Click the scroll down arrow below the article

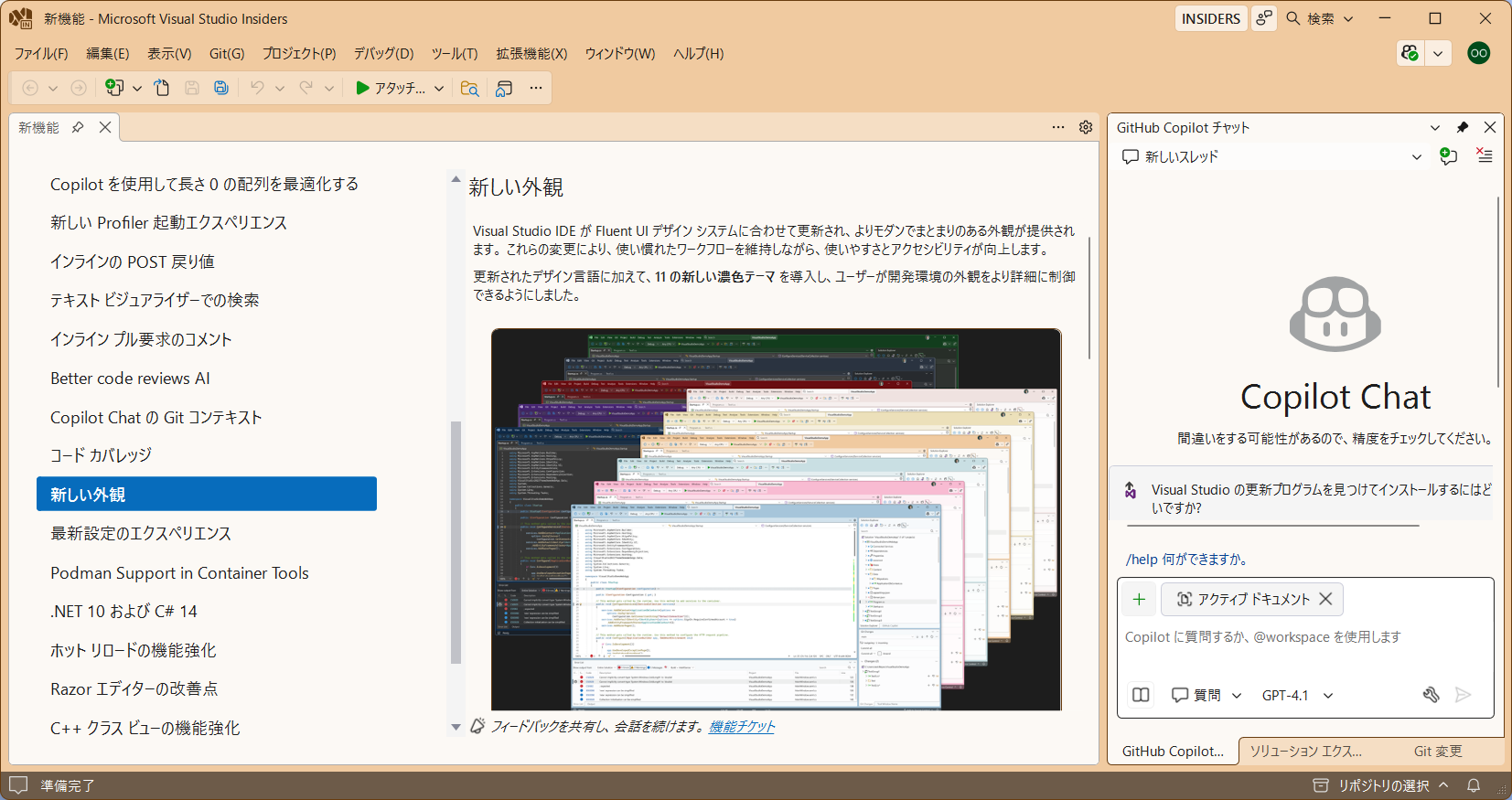point(456,727)
